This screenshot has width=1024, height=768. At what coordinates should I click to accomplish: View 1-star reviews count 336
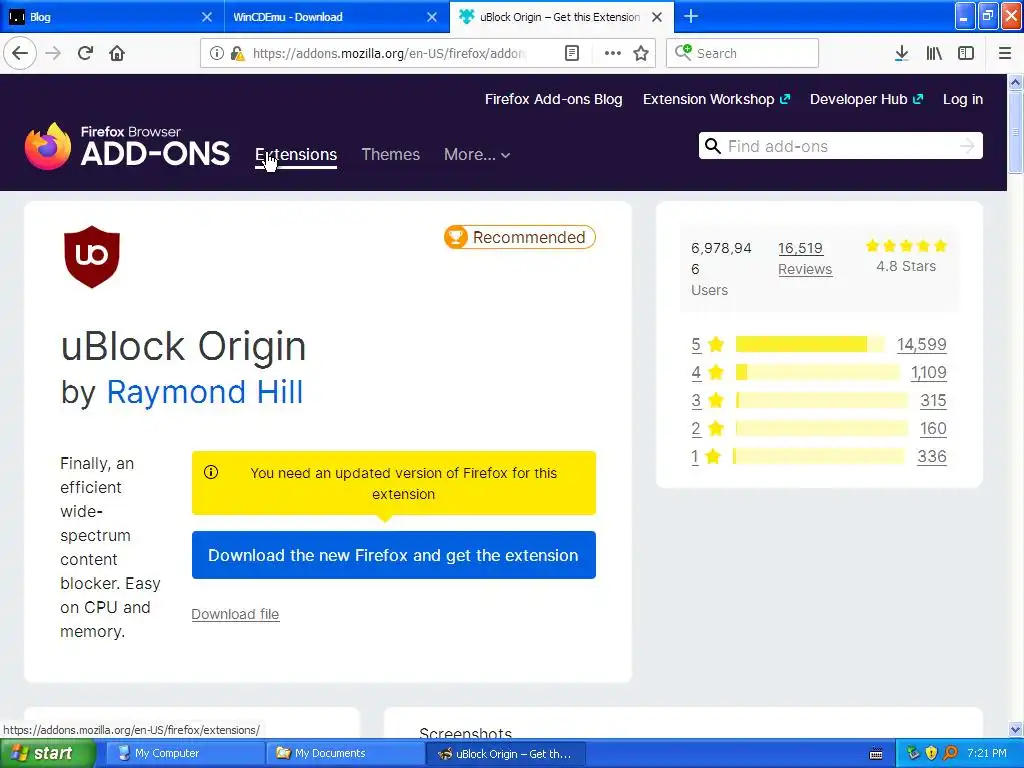(x=932, y=456)
